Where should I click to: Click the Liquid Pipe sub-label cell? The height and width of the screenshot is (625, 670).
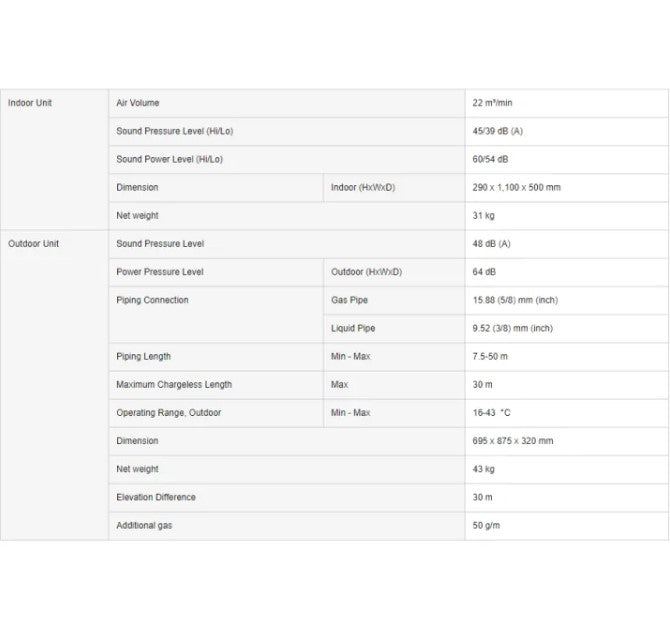pyautogui.click(x=394, y=329)
